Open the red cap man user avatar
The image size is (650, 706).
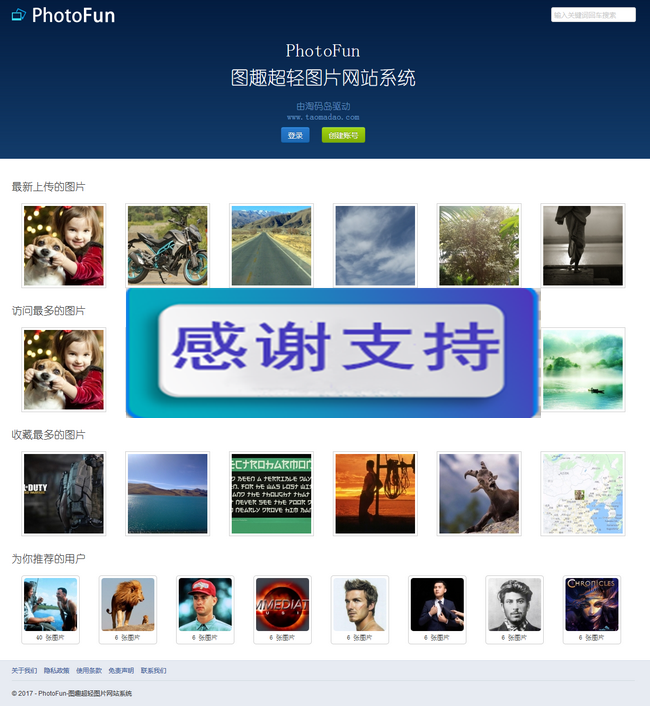[205, 604]
